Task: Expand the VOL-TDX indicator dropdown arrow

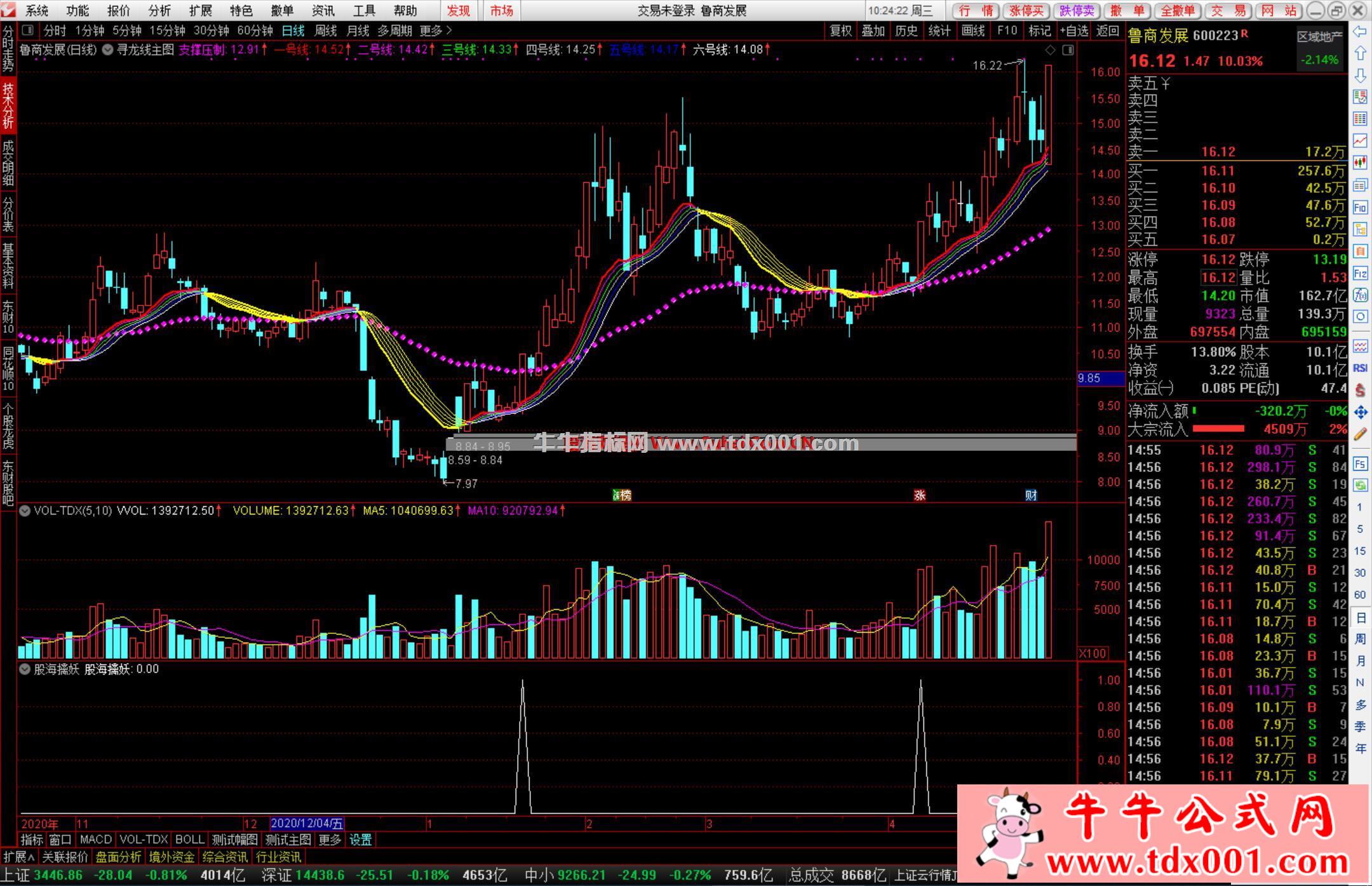Action: point(25,511)
